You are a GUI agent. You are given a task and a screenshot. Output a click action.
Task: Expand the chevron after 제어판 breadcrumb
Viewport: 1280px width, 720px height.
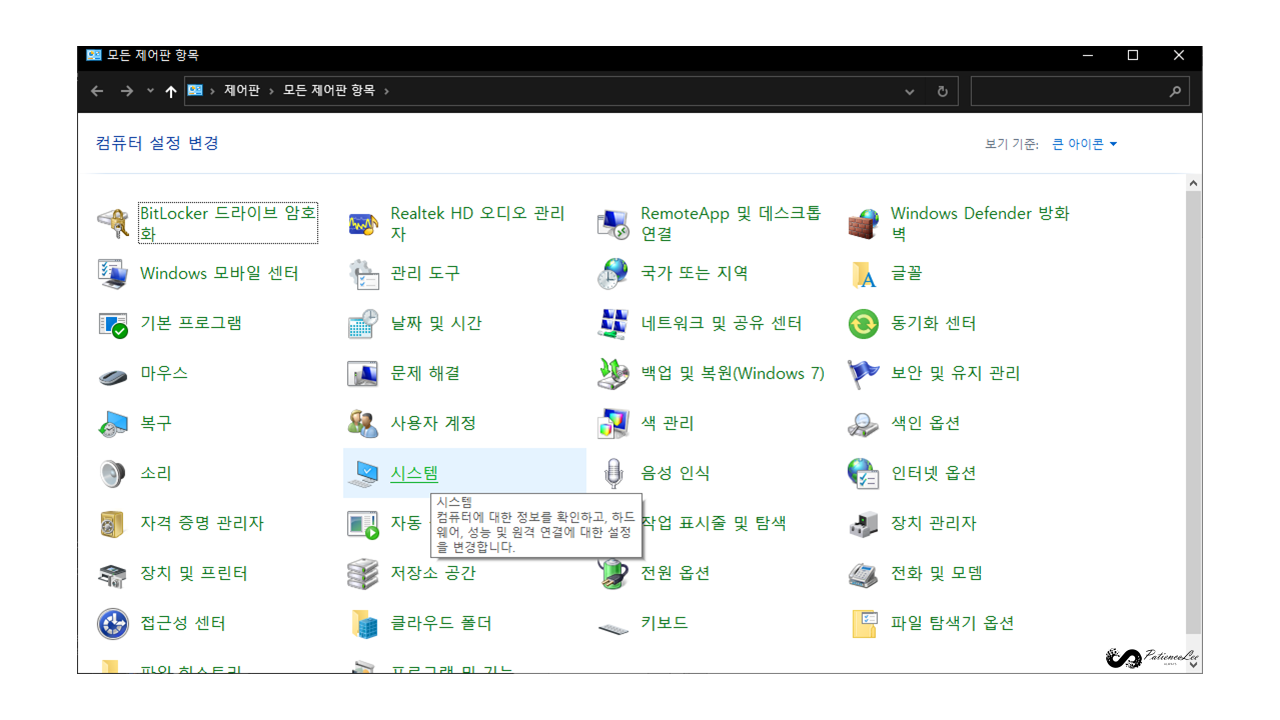pyautogui.click(x=271, y=91)
